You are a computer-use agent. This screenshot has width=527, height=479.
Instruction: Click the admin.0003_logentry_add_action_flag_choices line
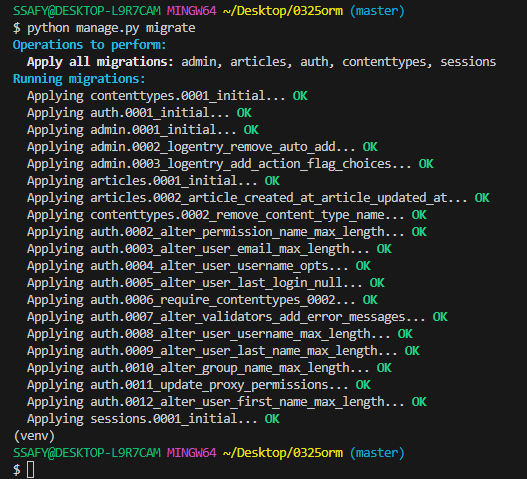(230, 164)
